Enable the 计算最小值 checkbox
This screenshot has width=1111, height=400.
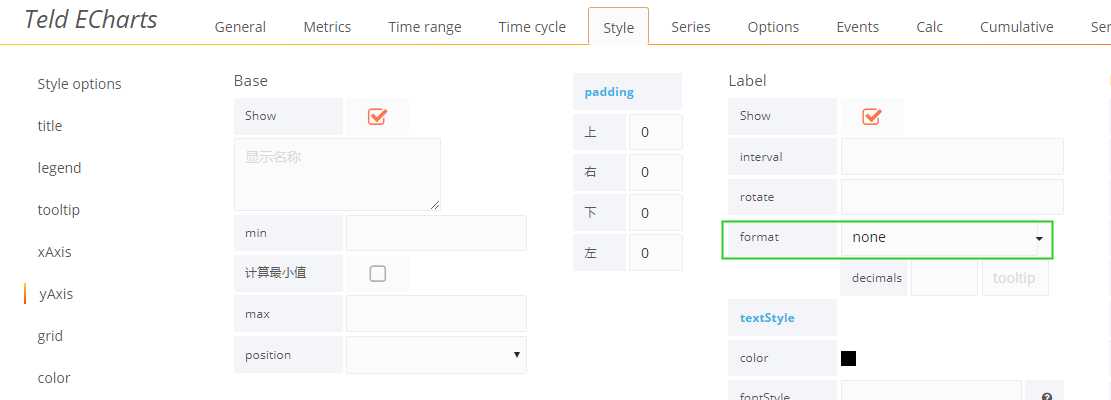pos(378,273)
